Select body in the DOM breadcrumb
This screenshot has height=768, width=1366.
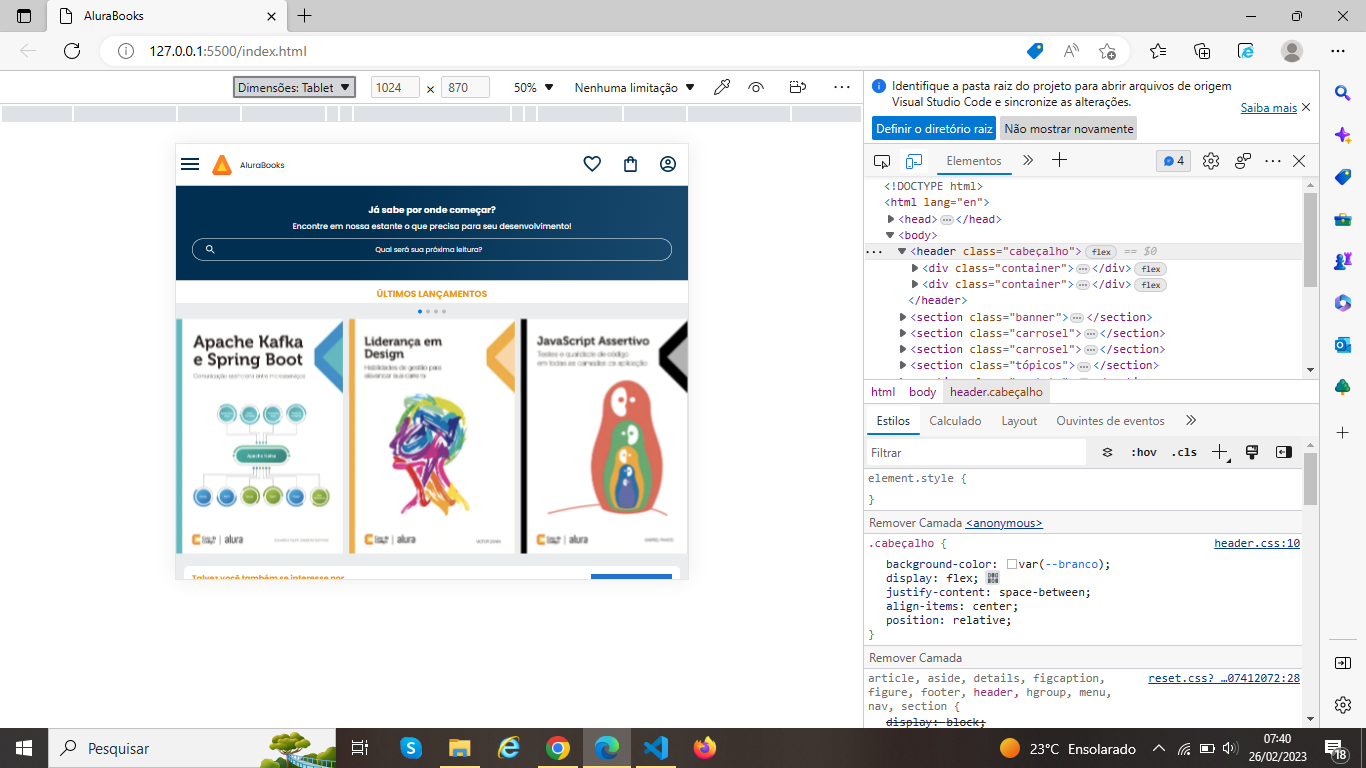922,392
